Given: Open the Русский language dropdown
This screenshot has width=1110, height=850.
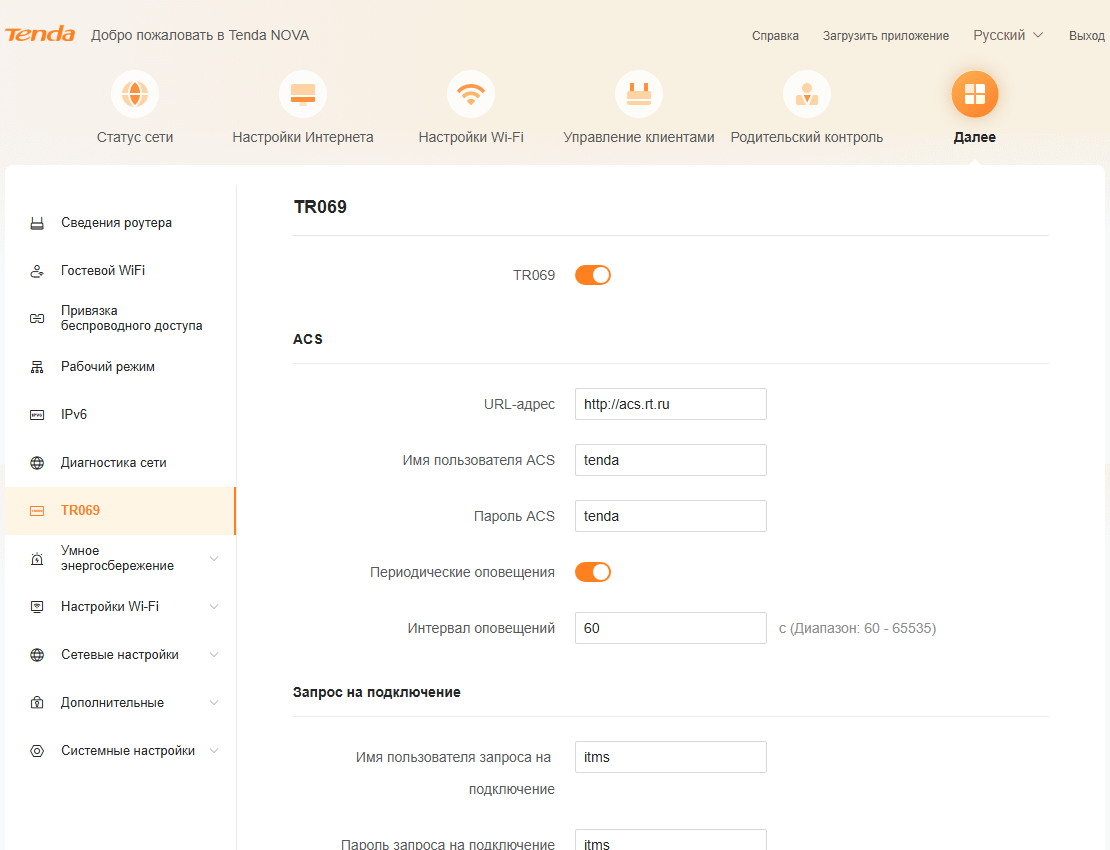Looking at the screenshot, I should pos(1007,35).
